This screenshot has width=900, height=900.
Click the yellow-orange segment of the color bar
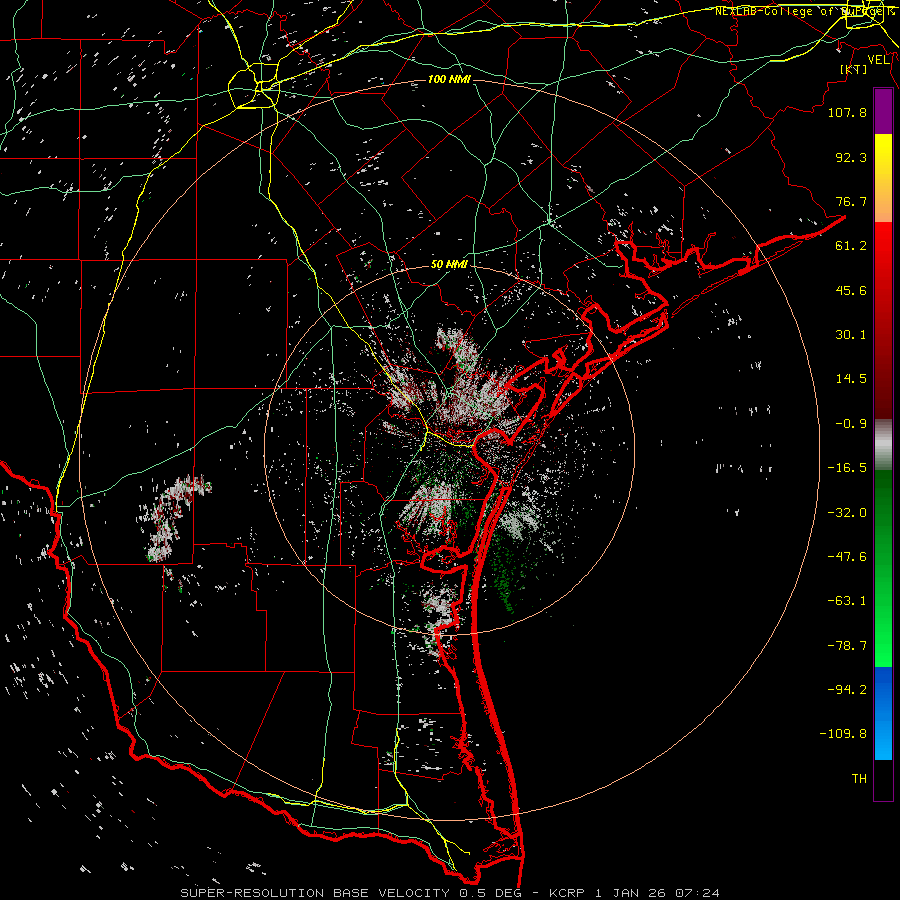coord(883,178)
